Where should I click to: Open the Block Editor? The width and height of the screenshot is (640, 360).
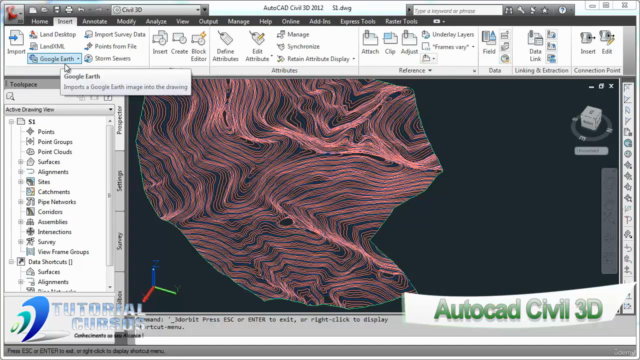tap(199, 46)
